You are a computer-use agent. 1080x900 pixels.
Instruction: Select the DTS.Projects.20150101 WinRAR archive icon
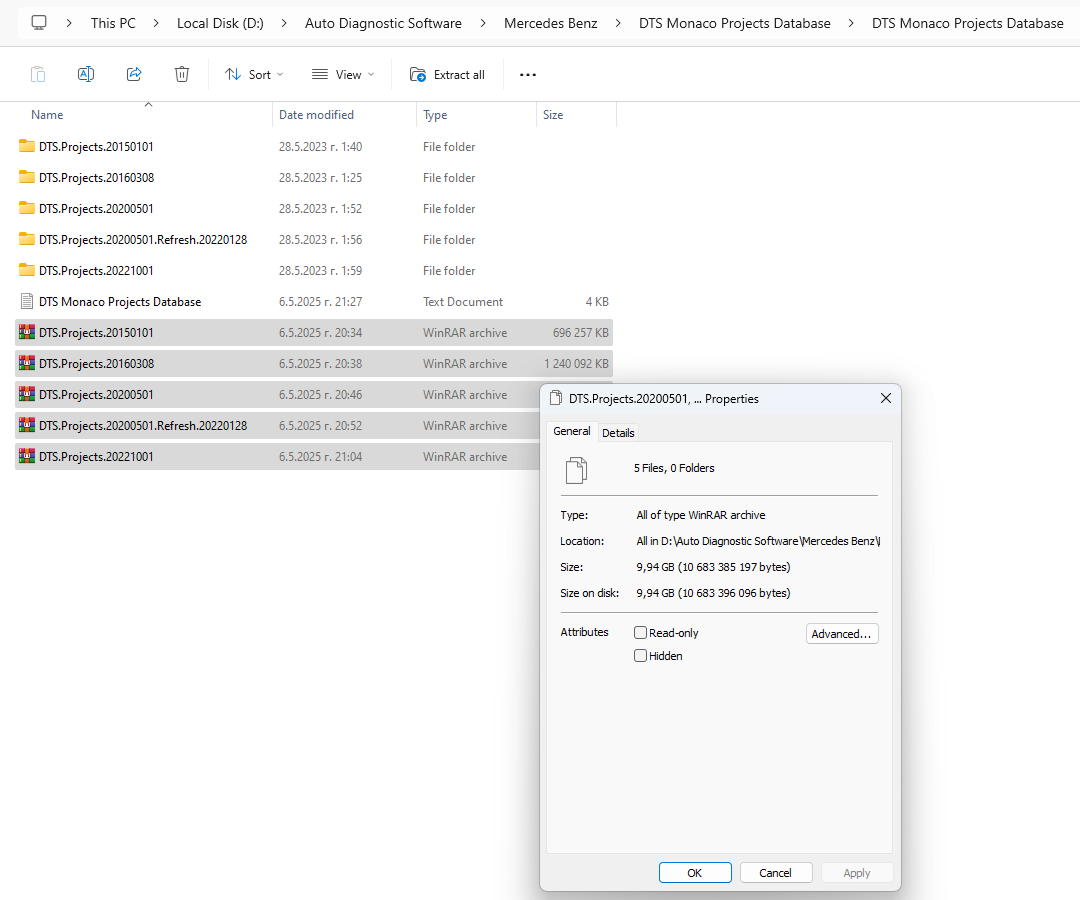click(27, 333)
